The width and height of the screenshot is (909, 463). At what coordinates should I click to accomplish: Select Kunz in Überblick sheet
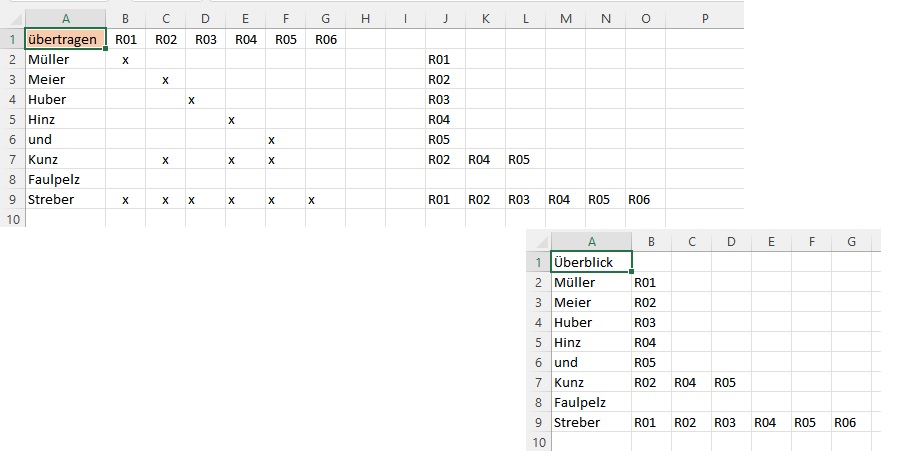pyautogui.click(x=591, y=382)
